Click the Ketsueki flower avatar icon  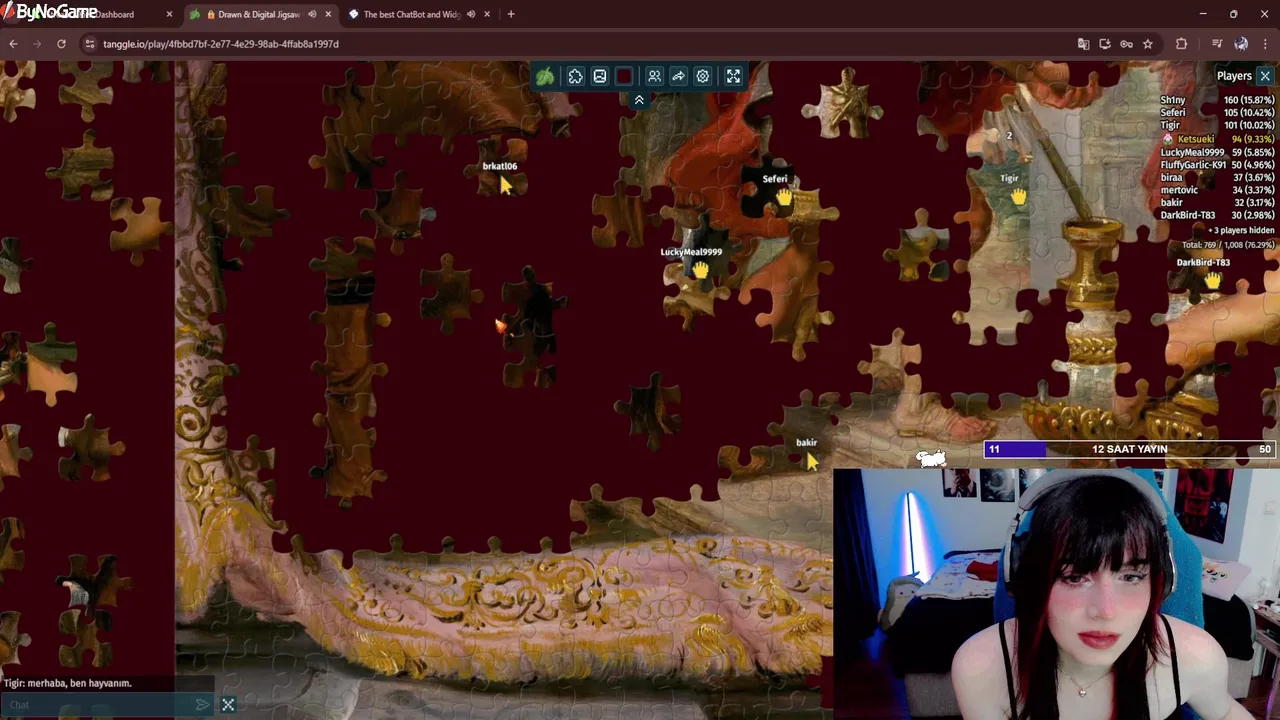pos(1169,139)
